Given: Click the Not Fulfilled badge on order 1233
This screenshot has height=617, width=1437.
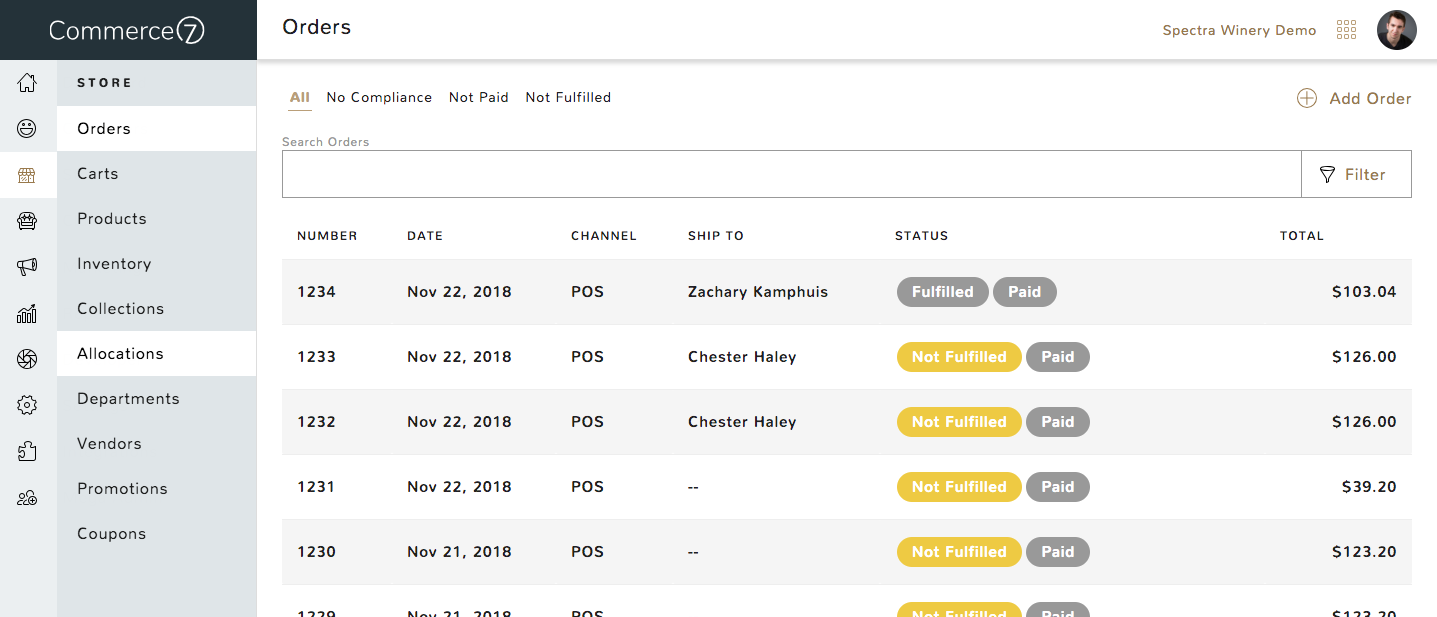Looking at the screenshot, I should coord(959,357).
